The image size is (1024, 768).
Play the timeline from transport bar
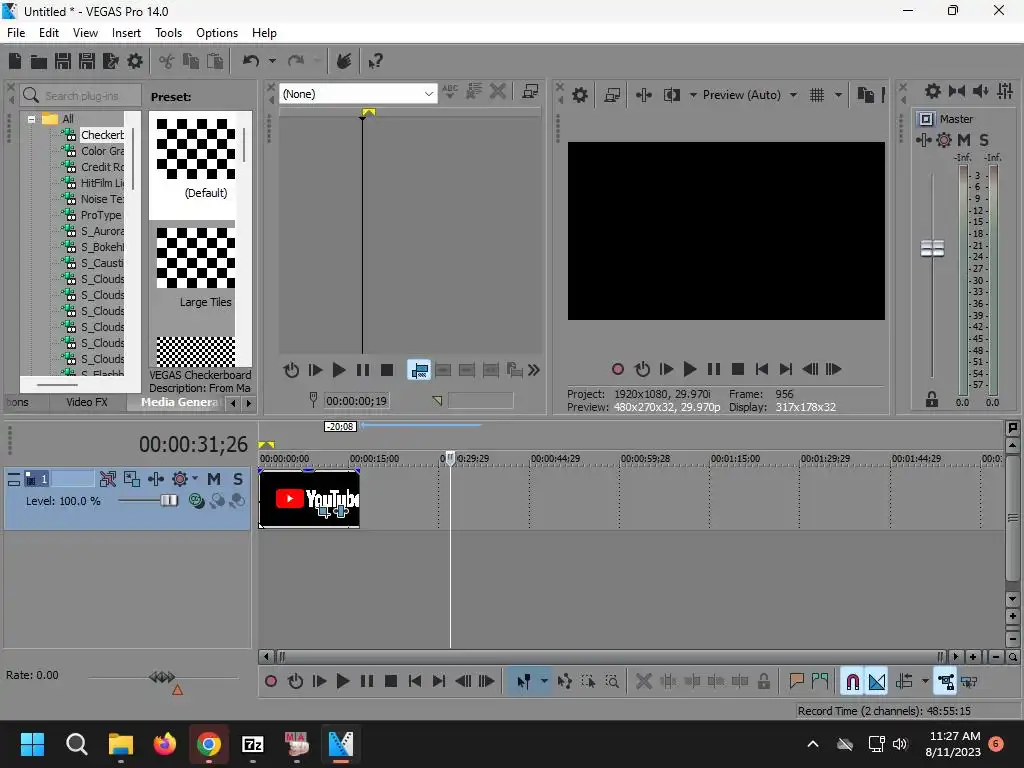click(x=342, y=681)
